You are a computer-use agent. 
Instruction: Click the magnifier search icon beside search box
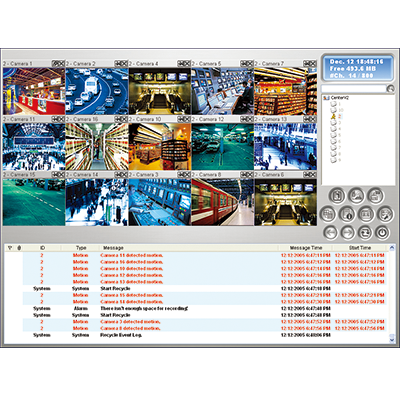tap(390, 88)
